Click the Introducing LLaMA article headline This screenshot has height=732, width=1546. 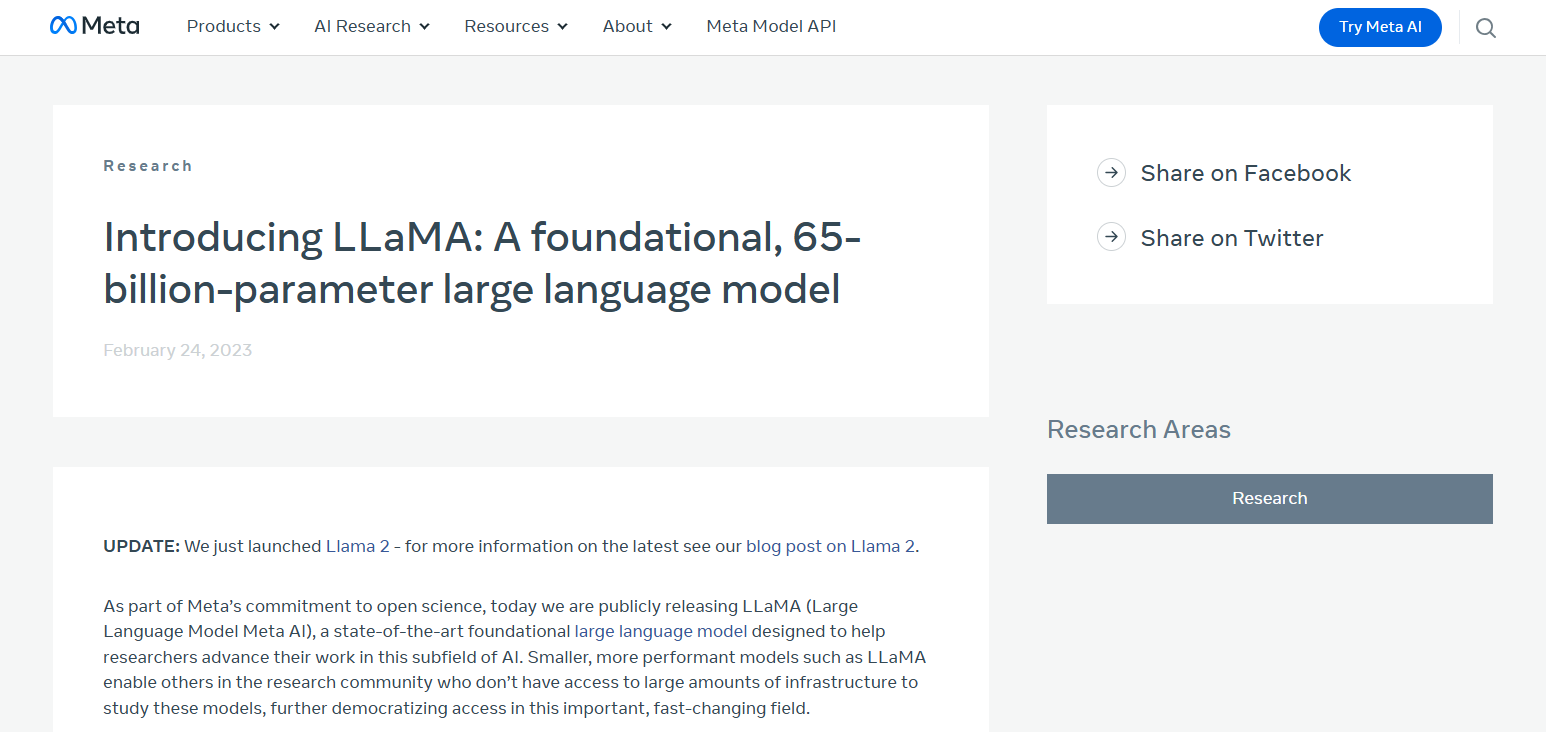click(x=482, y=263)
